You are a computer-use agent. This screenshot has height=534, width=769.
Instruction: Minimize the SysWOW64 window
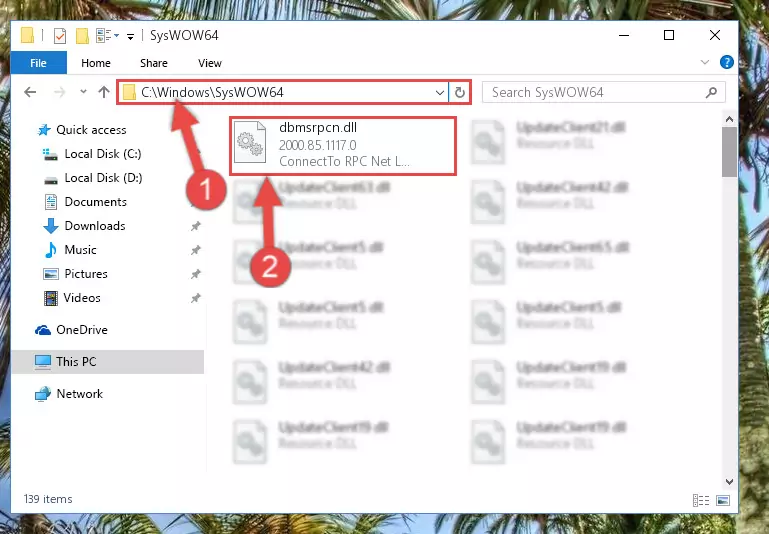point(624,35)
